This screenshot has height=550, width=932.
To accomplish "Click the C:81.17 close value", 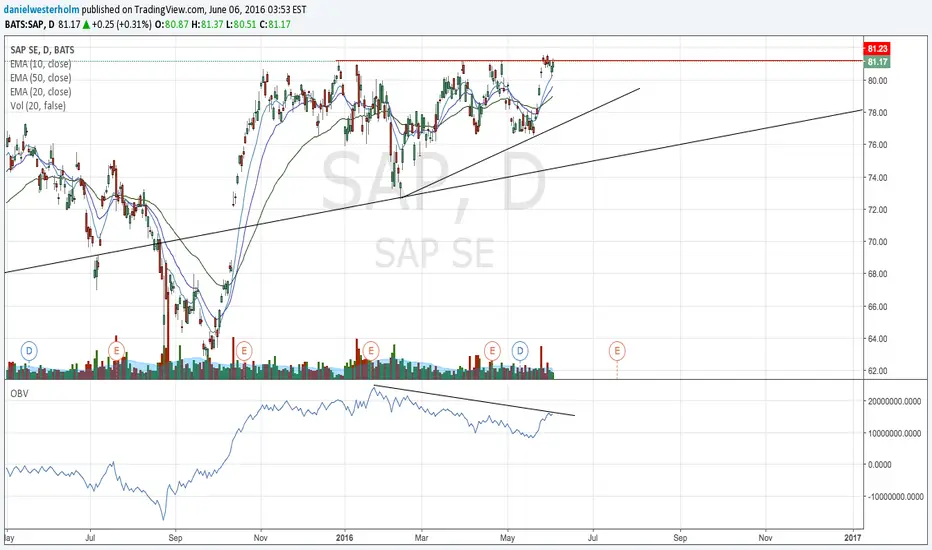I will [x=275, y=24].
